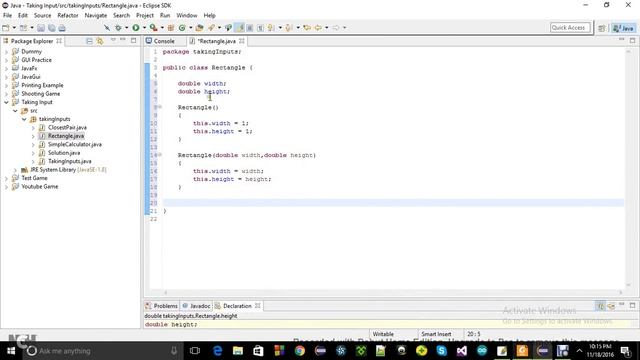Screen dimensions: 640x360
Task: Click the Toggle Mark Occurrences icon
Action: 240,28
